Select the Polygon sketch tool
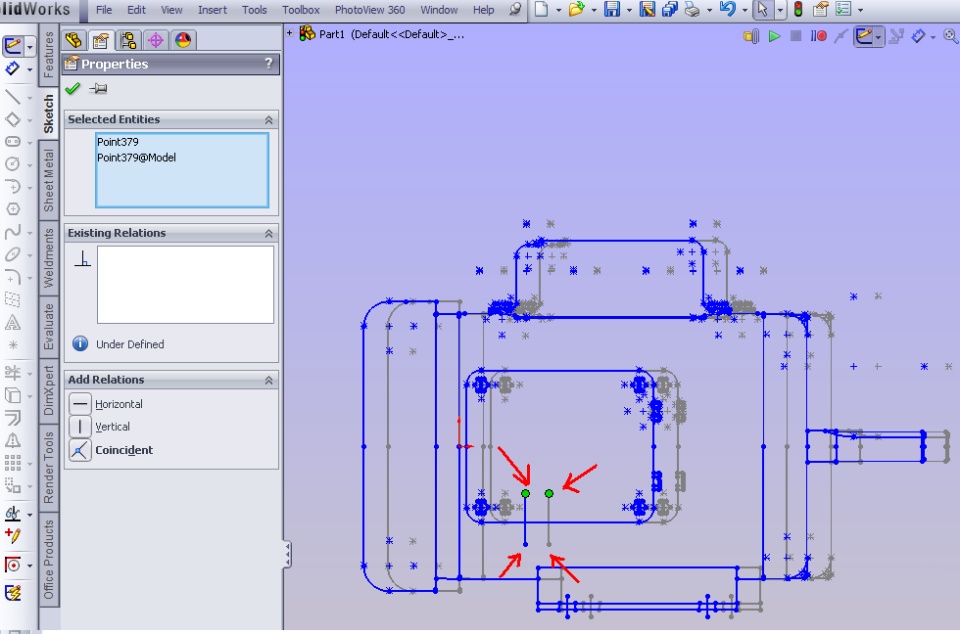Viewport: 960px width, 634px height. point(13,209)
